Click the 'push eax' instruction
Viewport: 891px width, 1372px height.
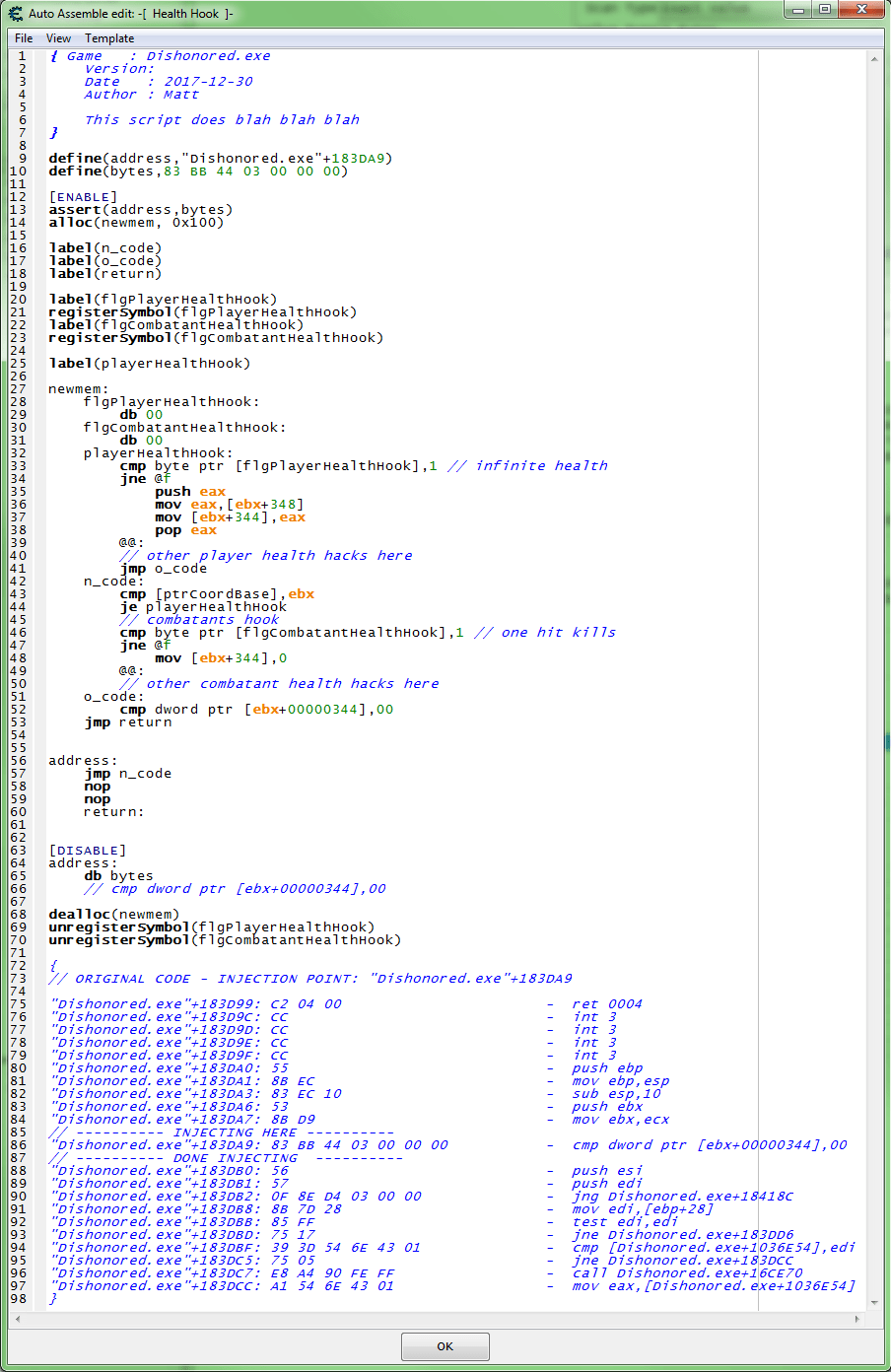(x=190, y=492)
